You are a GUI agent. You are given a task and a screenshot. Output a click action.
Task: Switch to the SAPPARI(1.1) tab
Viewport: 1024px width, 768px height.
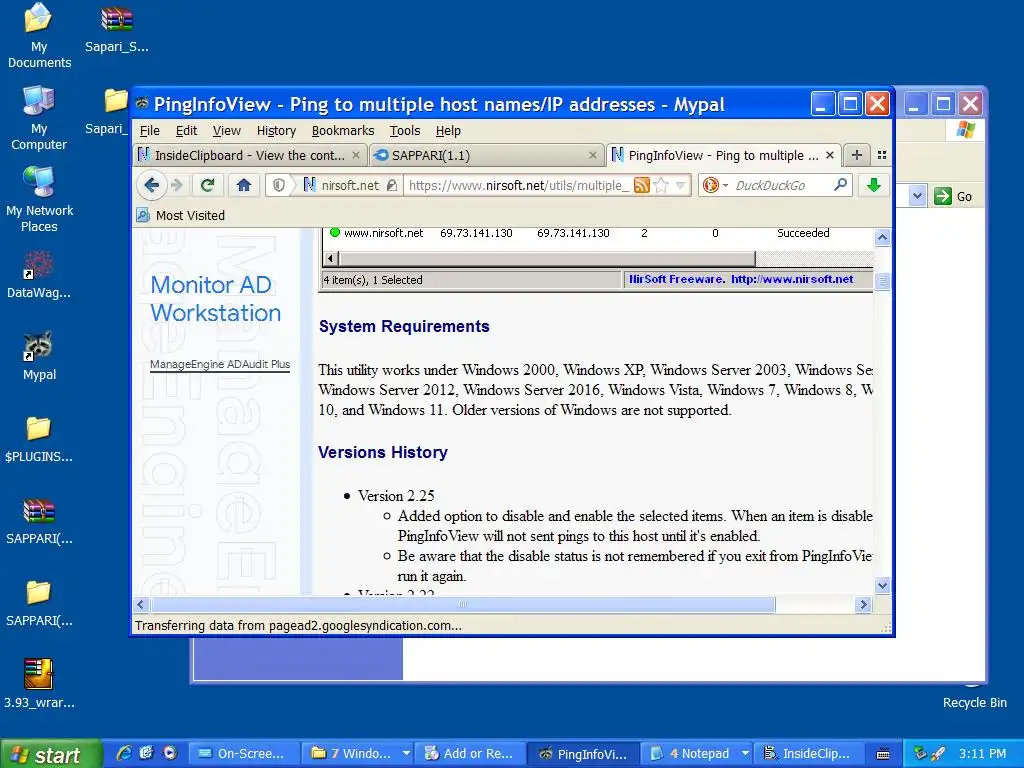tap(487, 155)
